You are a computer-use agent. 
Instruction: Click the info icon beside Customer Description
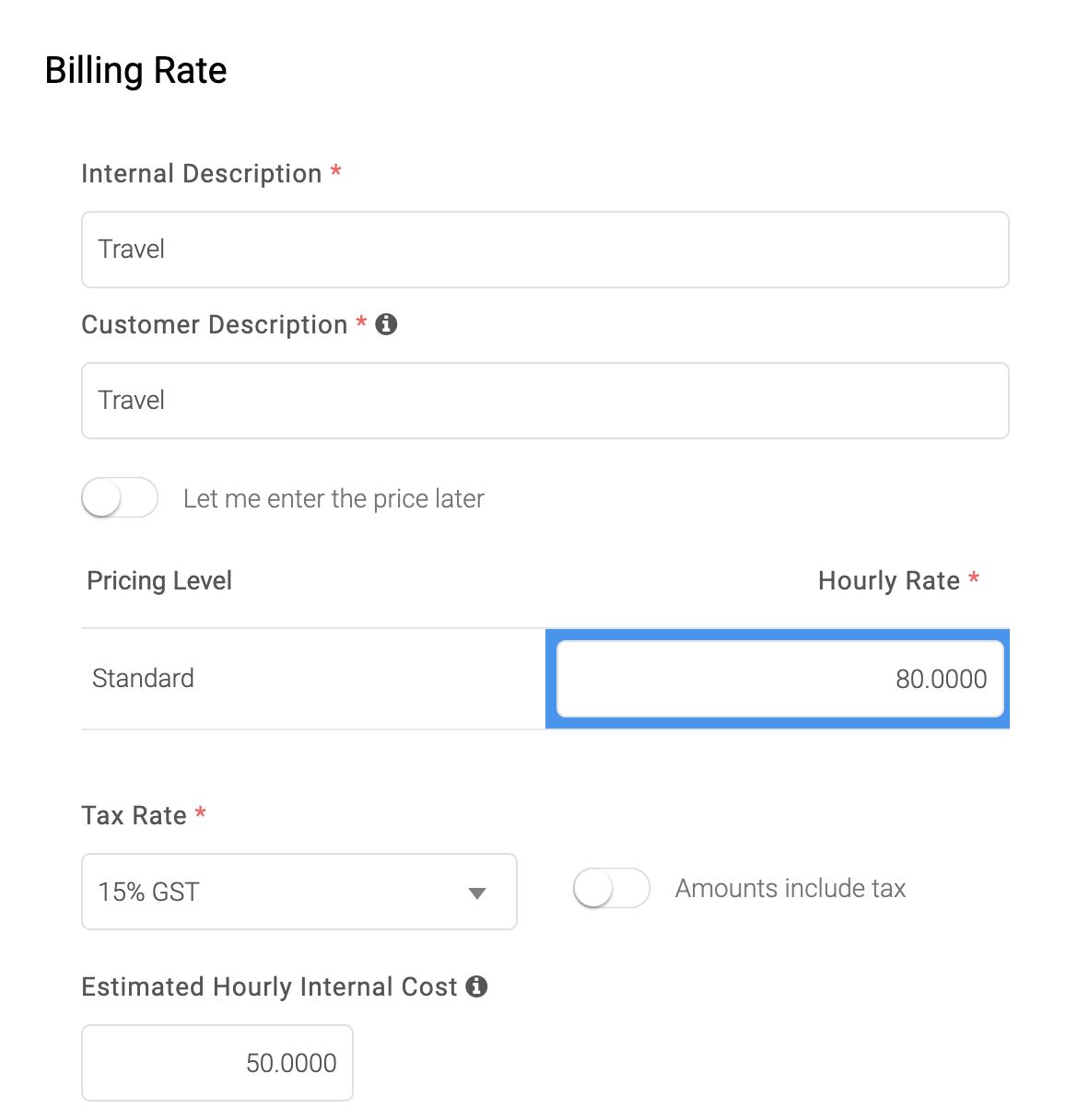pos(386,324)
